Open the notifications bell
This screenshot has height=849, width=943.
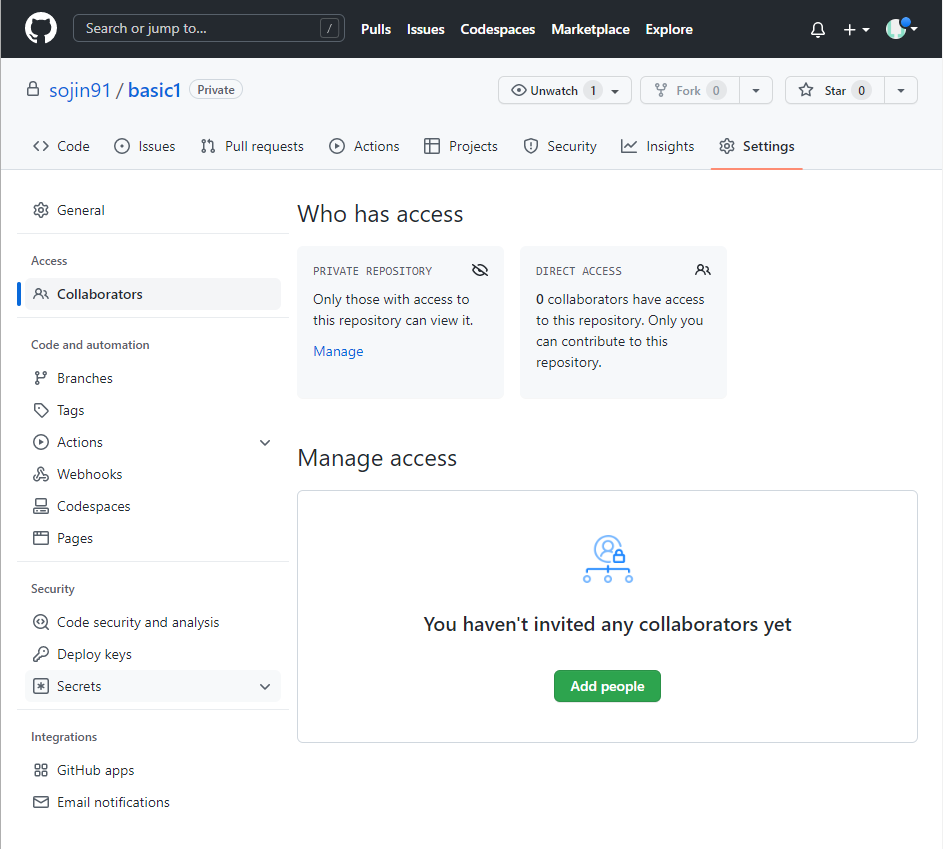[x=817, y=29]
